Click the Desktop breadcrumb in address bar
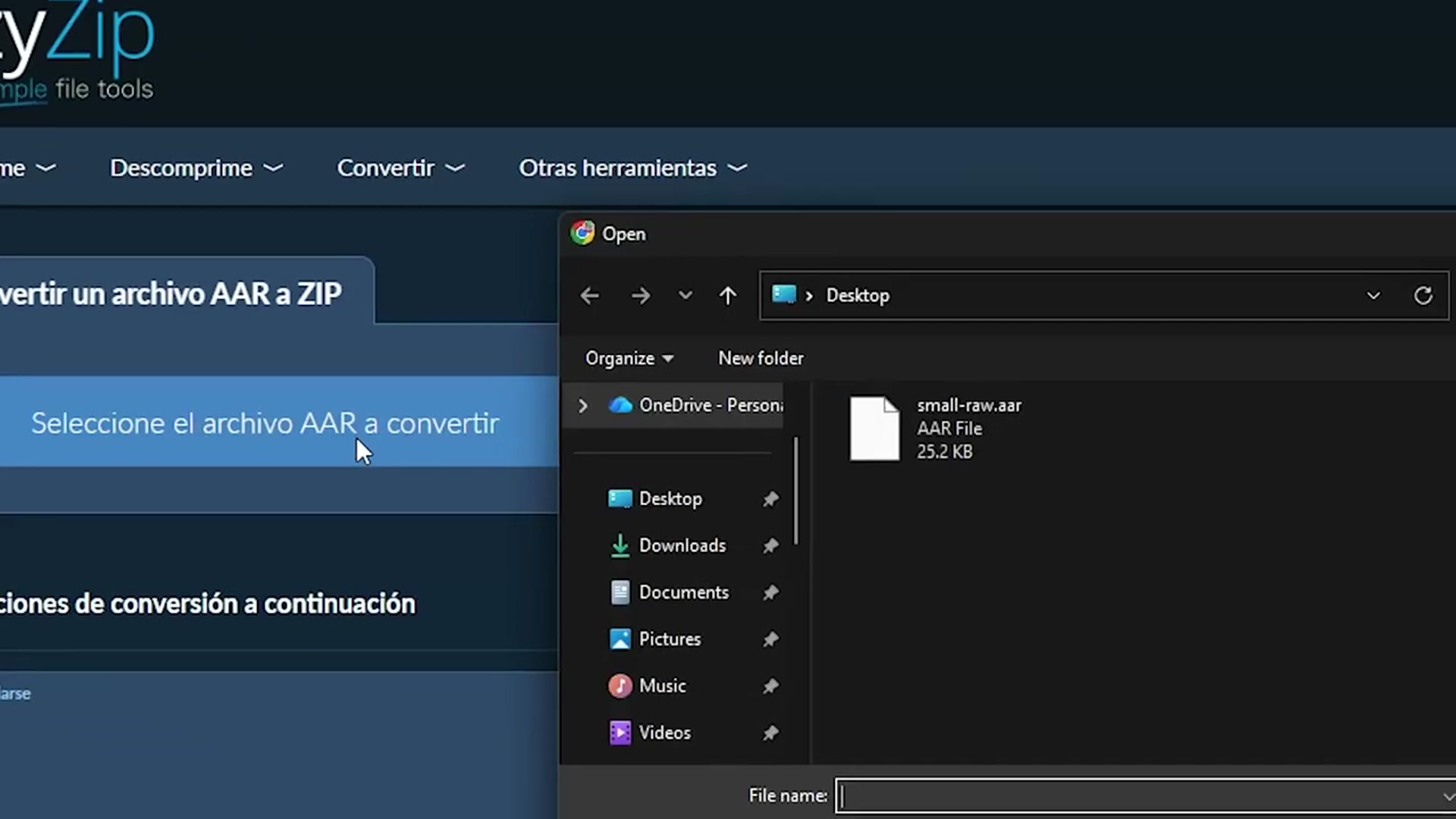This screenshot has width=1456, height=819. point(858,295)
